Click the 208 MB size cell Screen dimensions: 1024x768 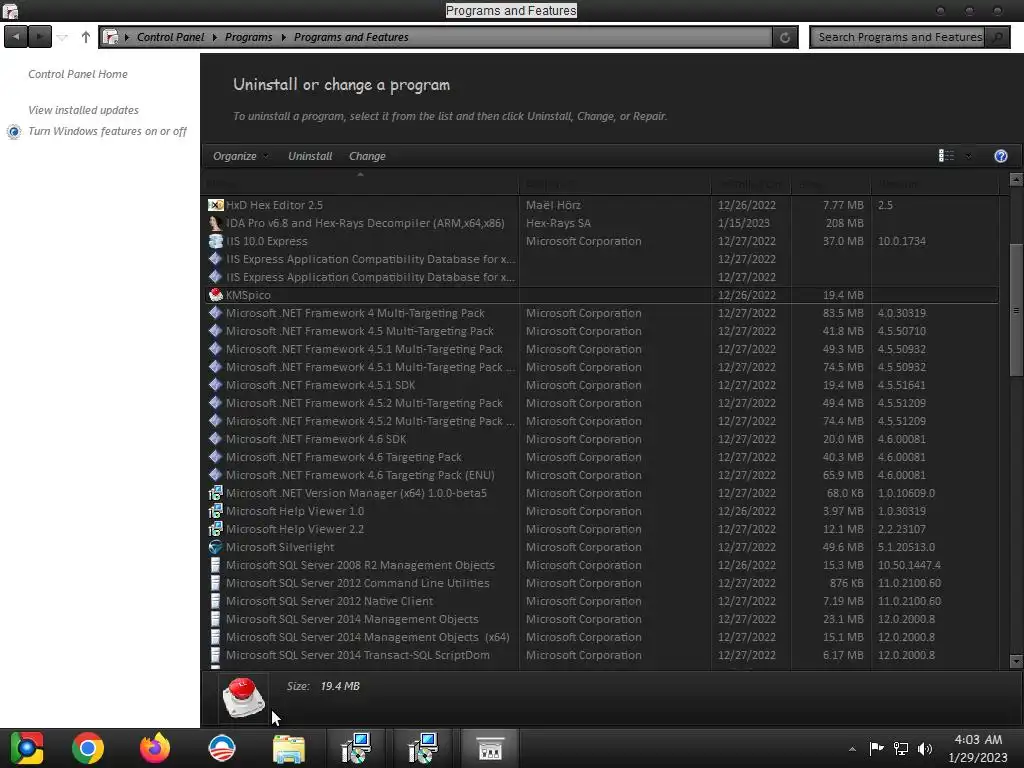[x=844, y=223]
